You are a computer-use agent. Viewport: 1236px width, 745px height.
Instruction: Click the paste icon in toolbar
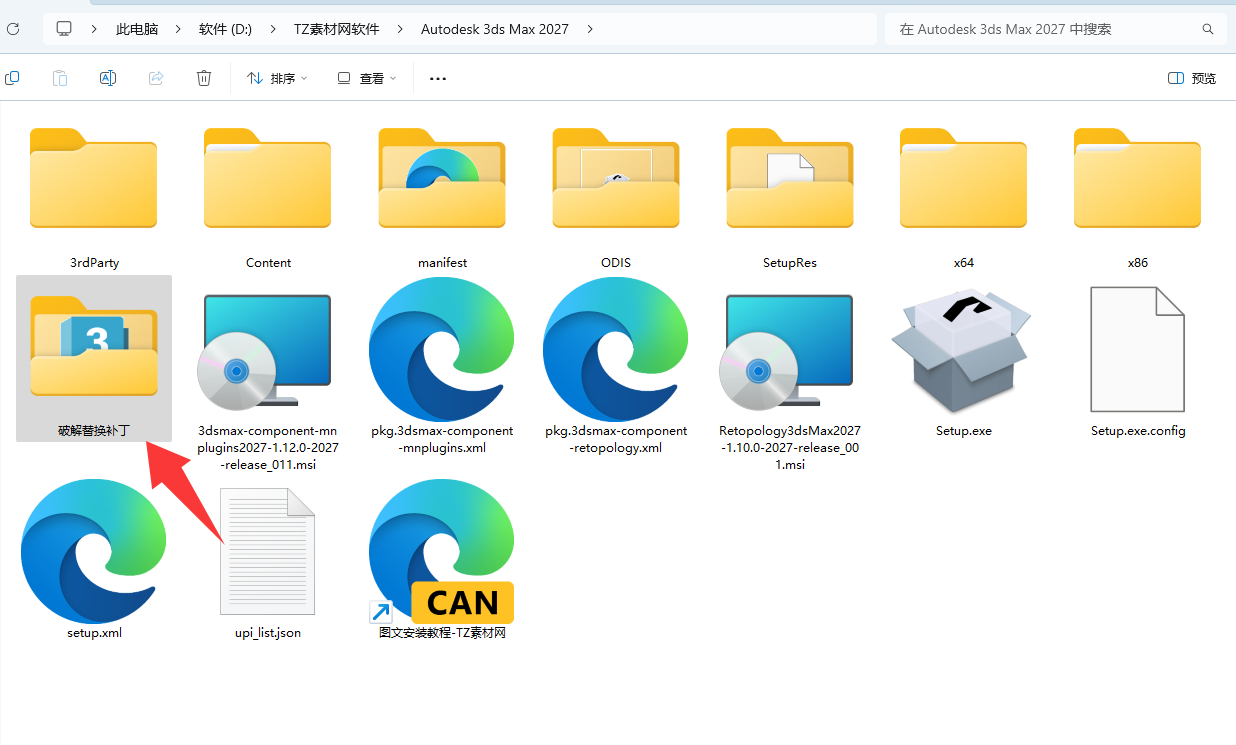tap(60, 78)
